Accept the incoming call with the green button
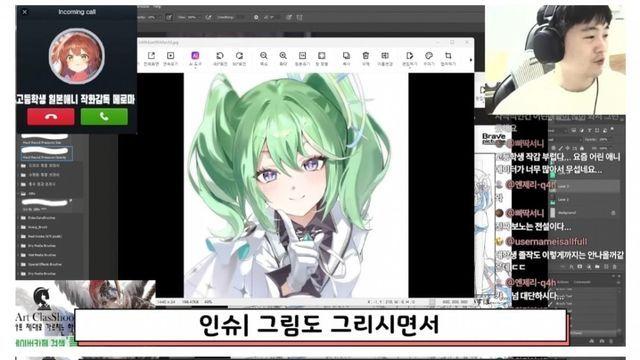 104,117
